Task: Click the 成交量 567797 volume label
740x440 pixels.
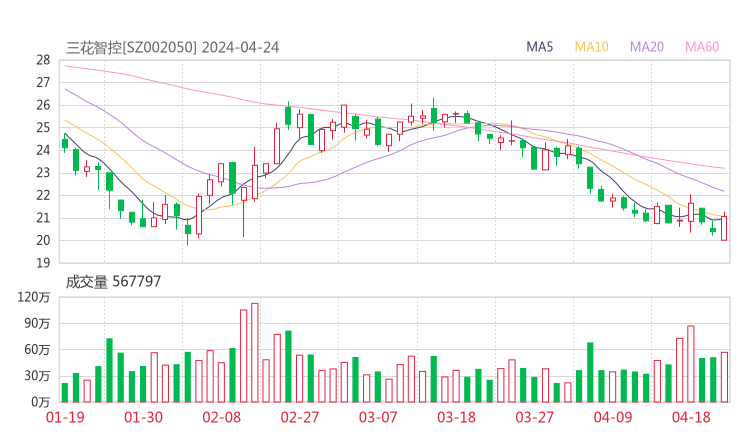Action: (113, 282)
